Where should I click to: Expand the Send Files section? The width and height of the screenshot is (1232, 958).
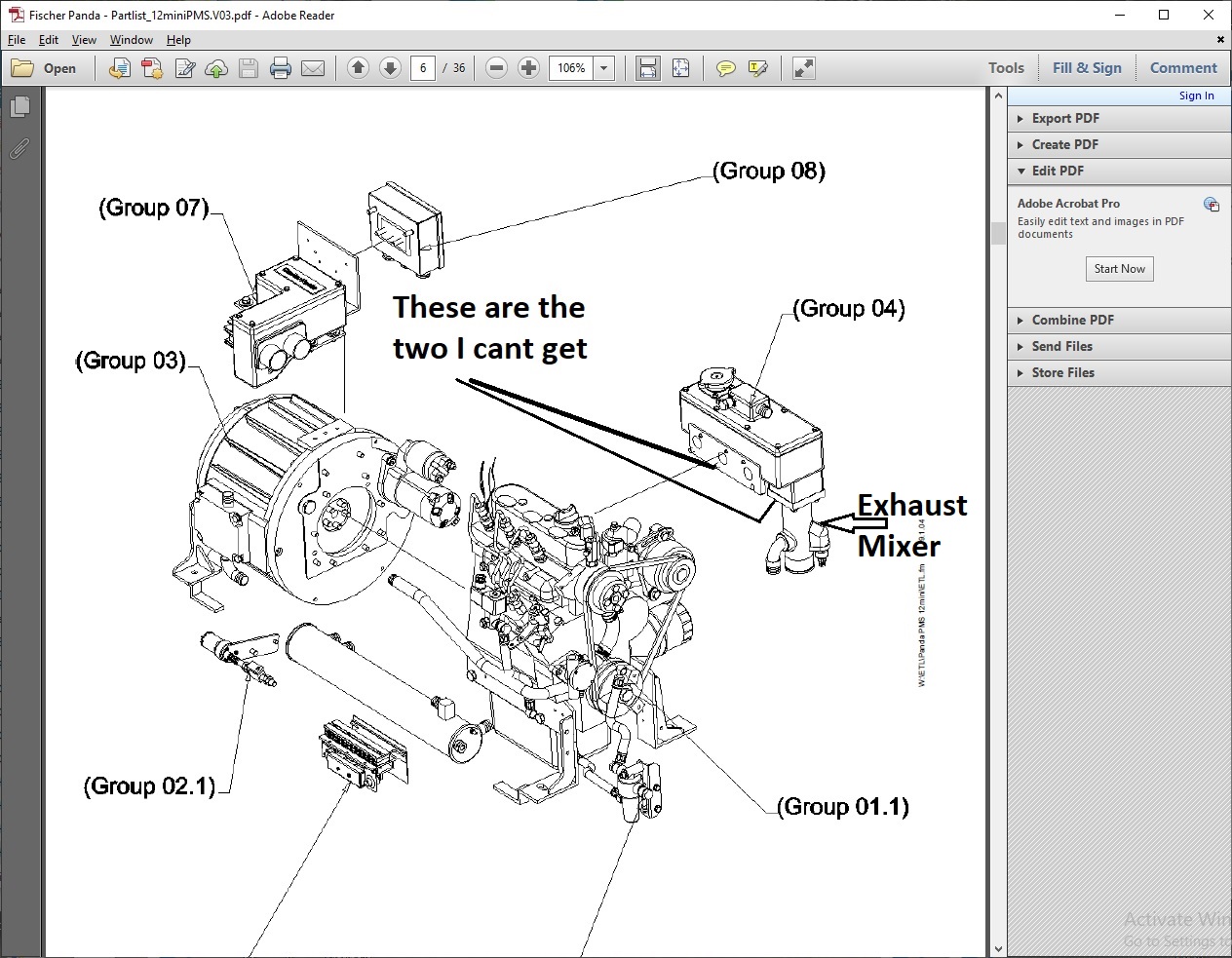pyautogui.click(x=1119, y=346)
